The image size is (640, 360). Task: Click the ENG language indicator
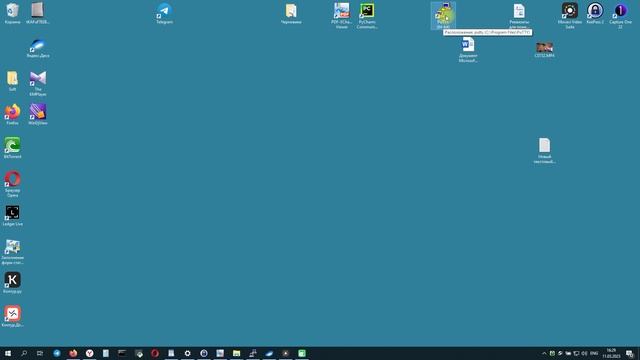[x=594, y=353]
